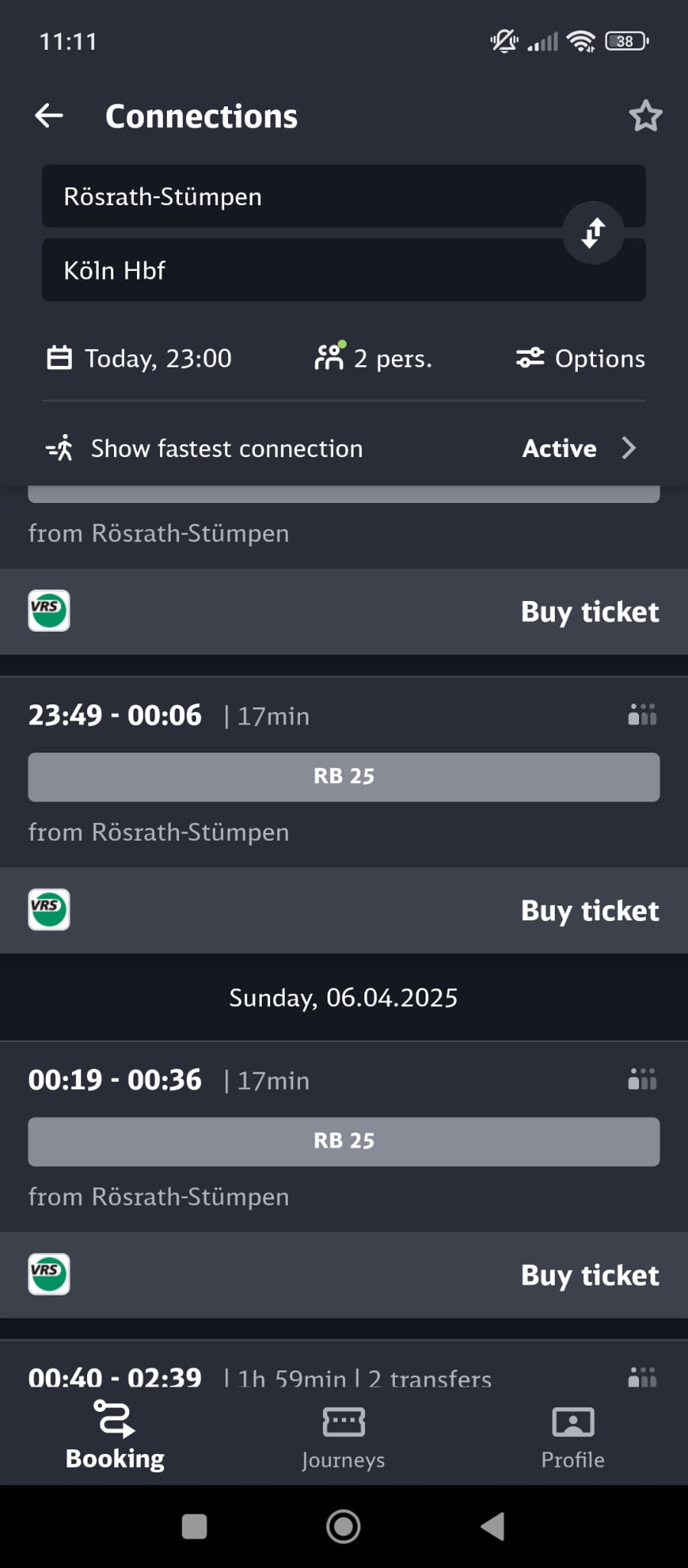Open the Active chevron for fastest connection
The image size is (688, 1568).
point(629,448)
